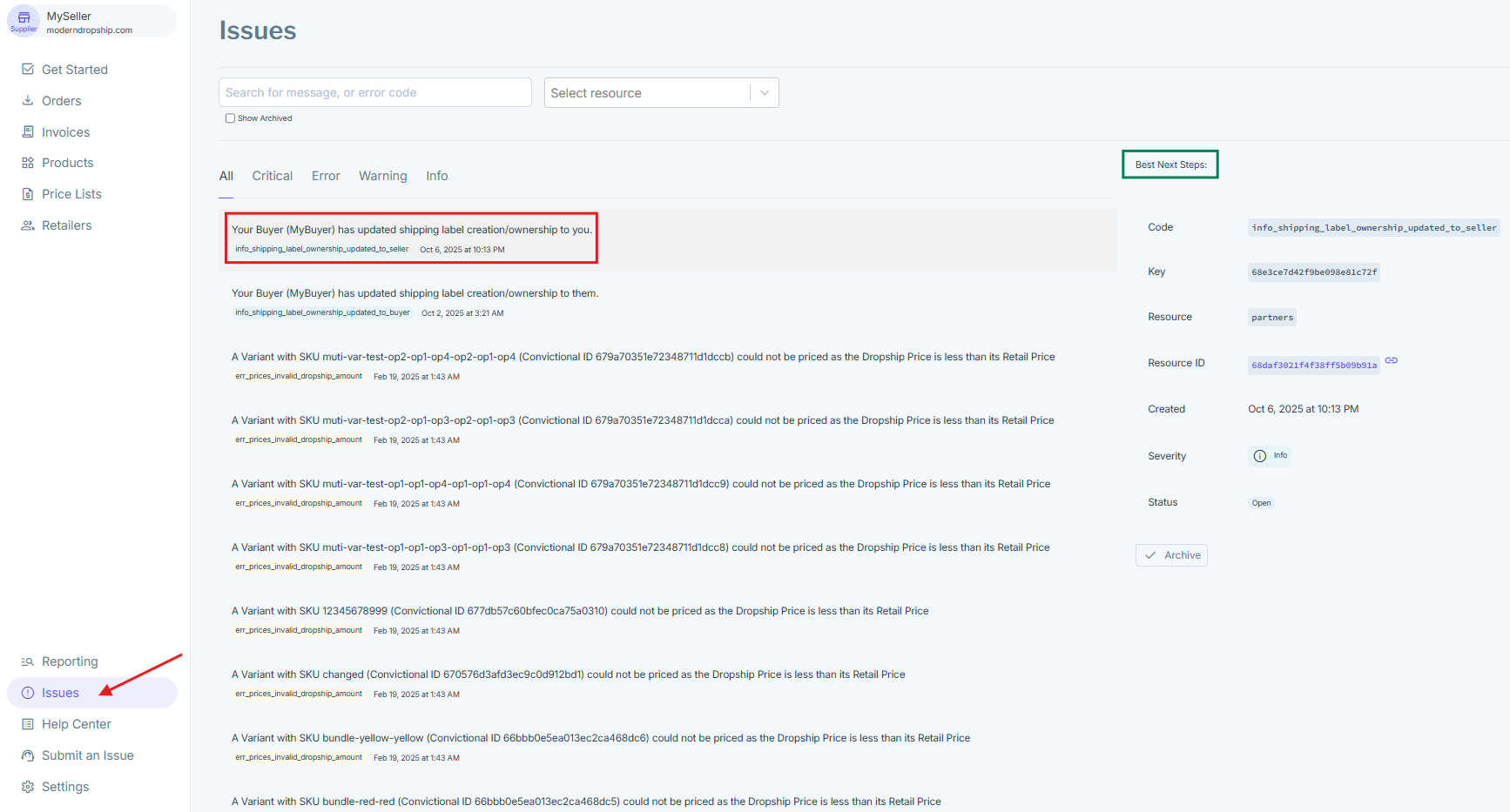Select the SKU 12345678999 pricing issue
This screenshot has width=1510, height=812.
580,611
